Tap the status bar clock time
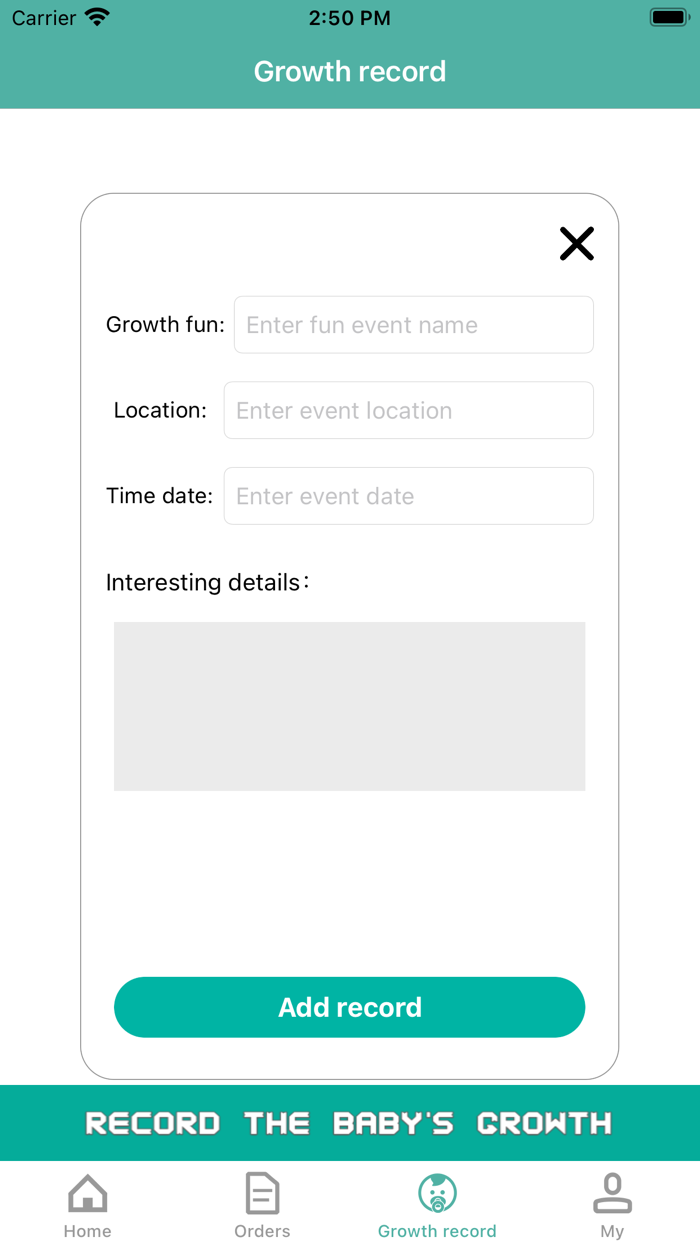Screen dimensions: 700x1244 point(349,18)
